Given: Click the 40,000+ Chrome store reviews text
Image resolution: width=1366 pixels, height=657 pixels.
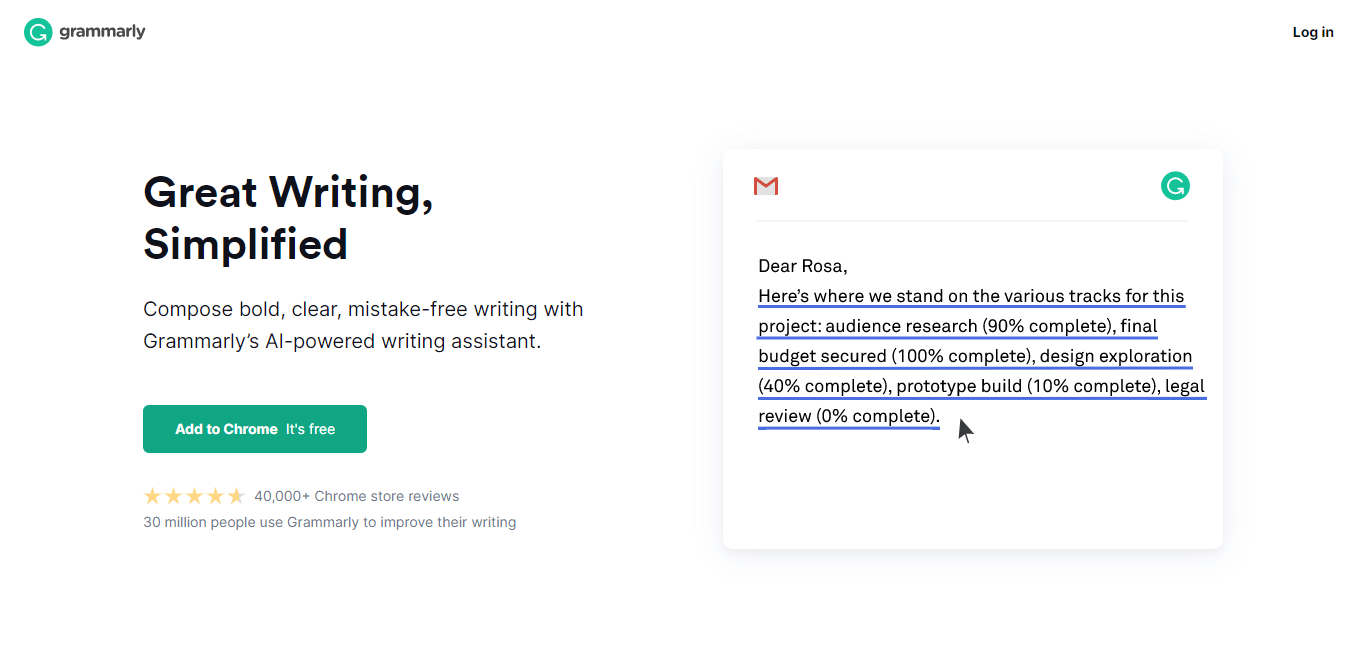Looking at the screenshot, I should pyautogui.click(x=356, y=496).
